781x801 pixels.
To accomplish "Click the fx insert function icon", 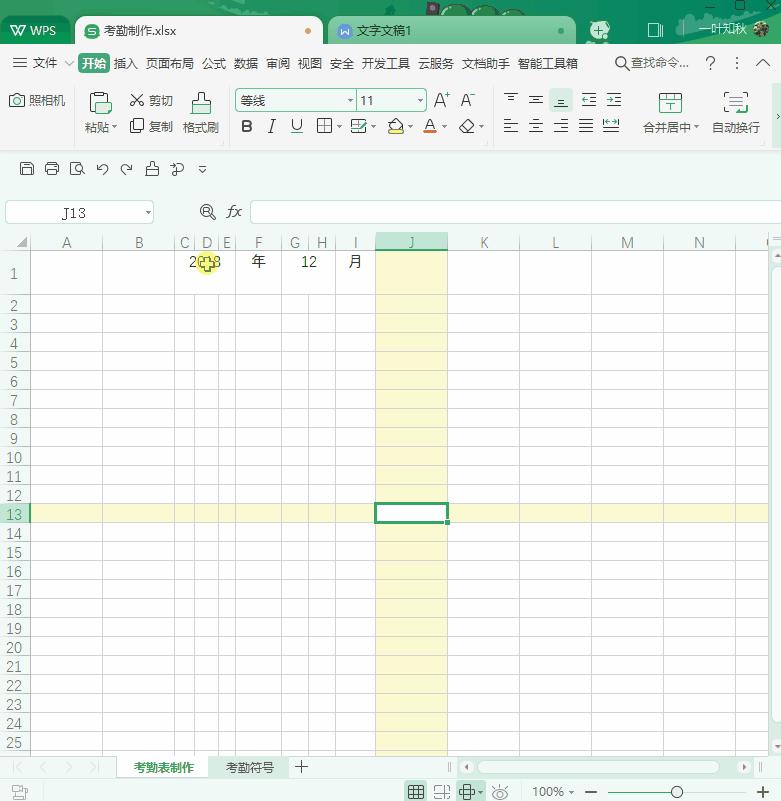I will [x=233, y=211].
